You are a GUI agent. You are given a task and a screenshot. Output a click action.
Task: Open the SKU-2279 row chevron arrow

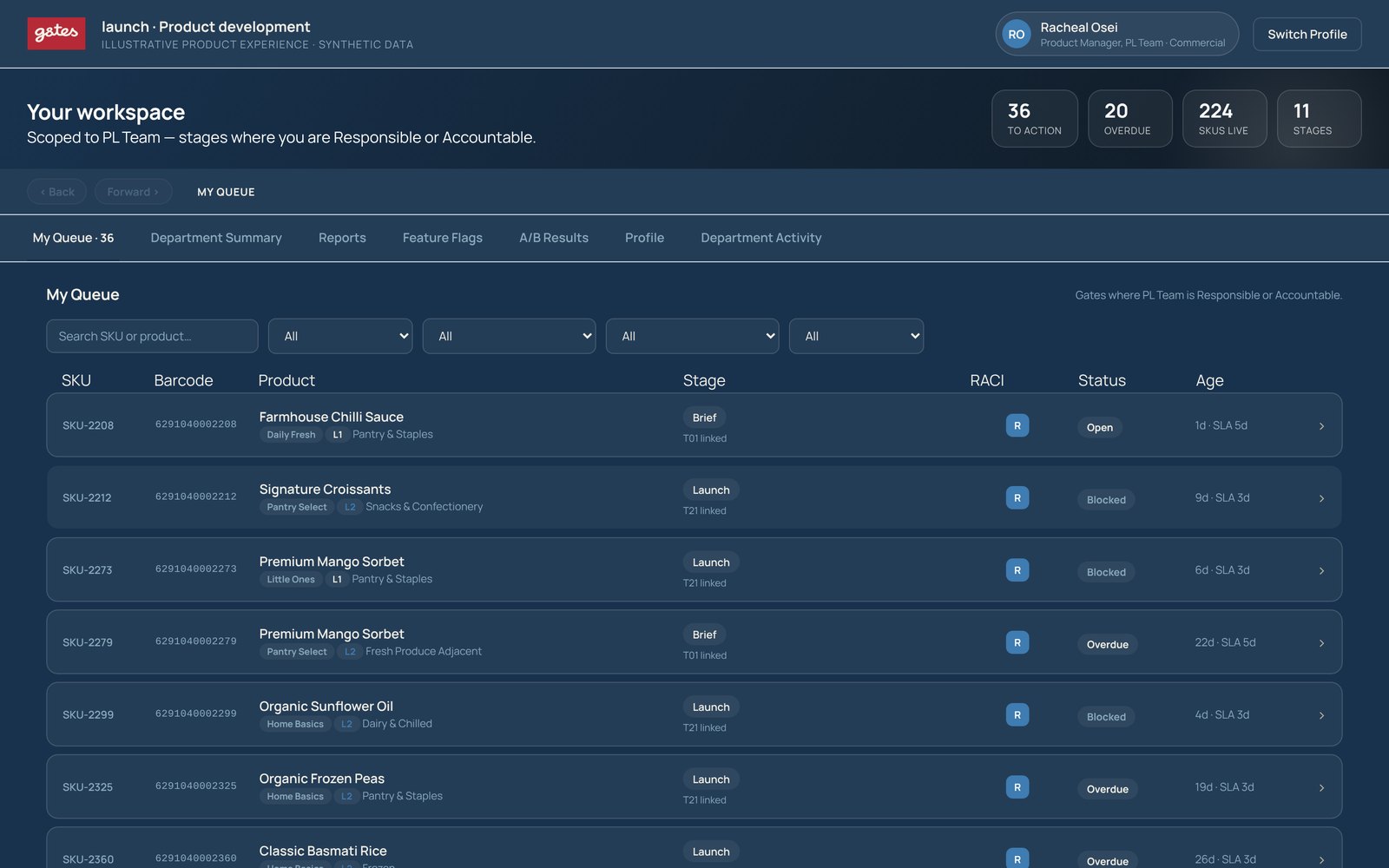click(1321, 643)
